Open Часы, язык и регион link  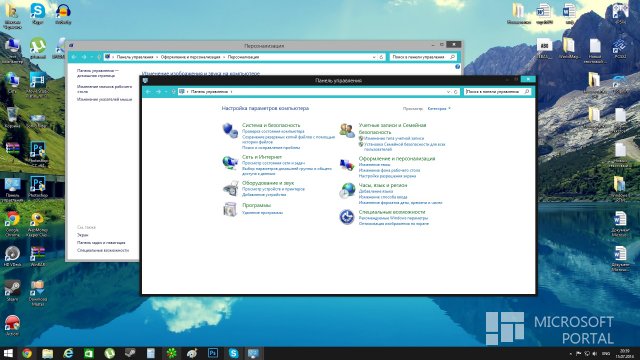pos(382,185)
